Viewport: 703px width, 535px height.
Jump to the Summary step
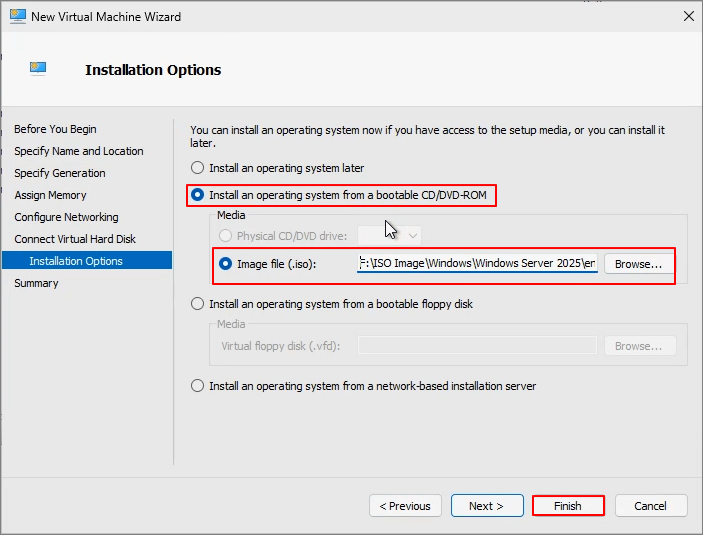(36, 283)
